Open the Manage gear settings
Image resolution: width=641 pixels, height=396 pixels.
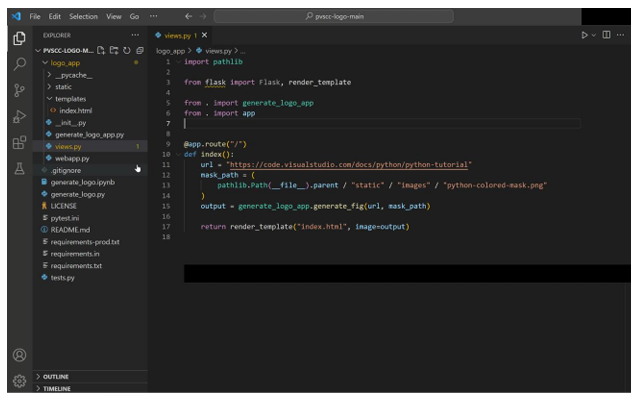[x=19, y=381]
